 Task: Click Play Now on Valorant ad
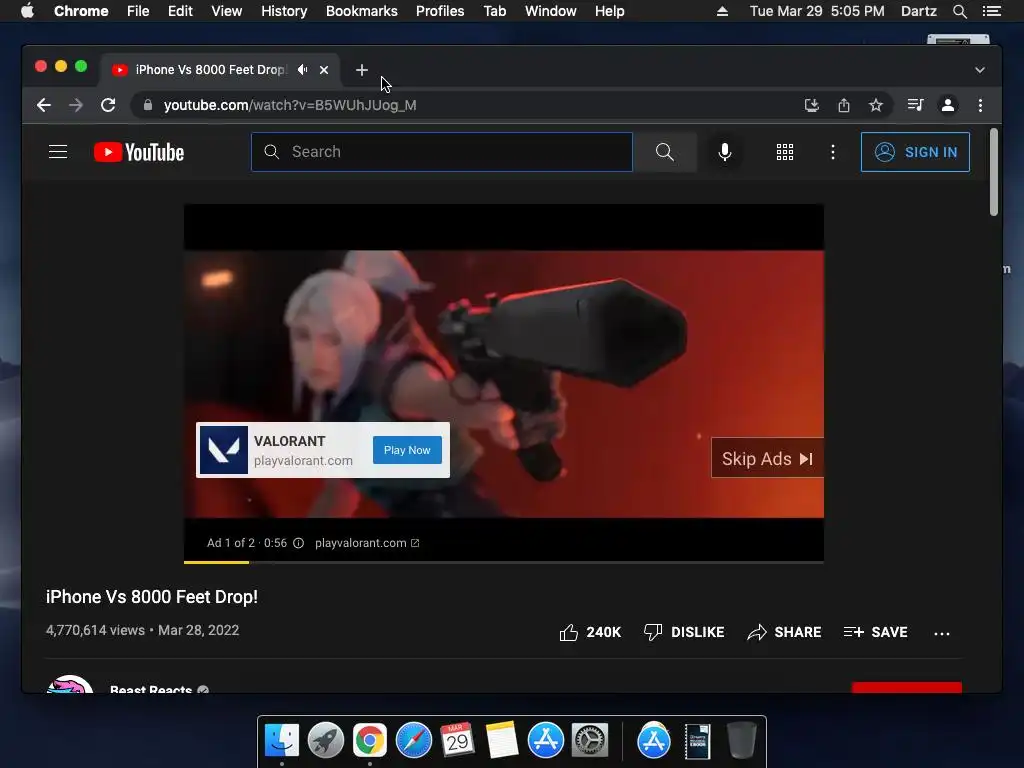coord(407,450)
